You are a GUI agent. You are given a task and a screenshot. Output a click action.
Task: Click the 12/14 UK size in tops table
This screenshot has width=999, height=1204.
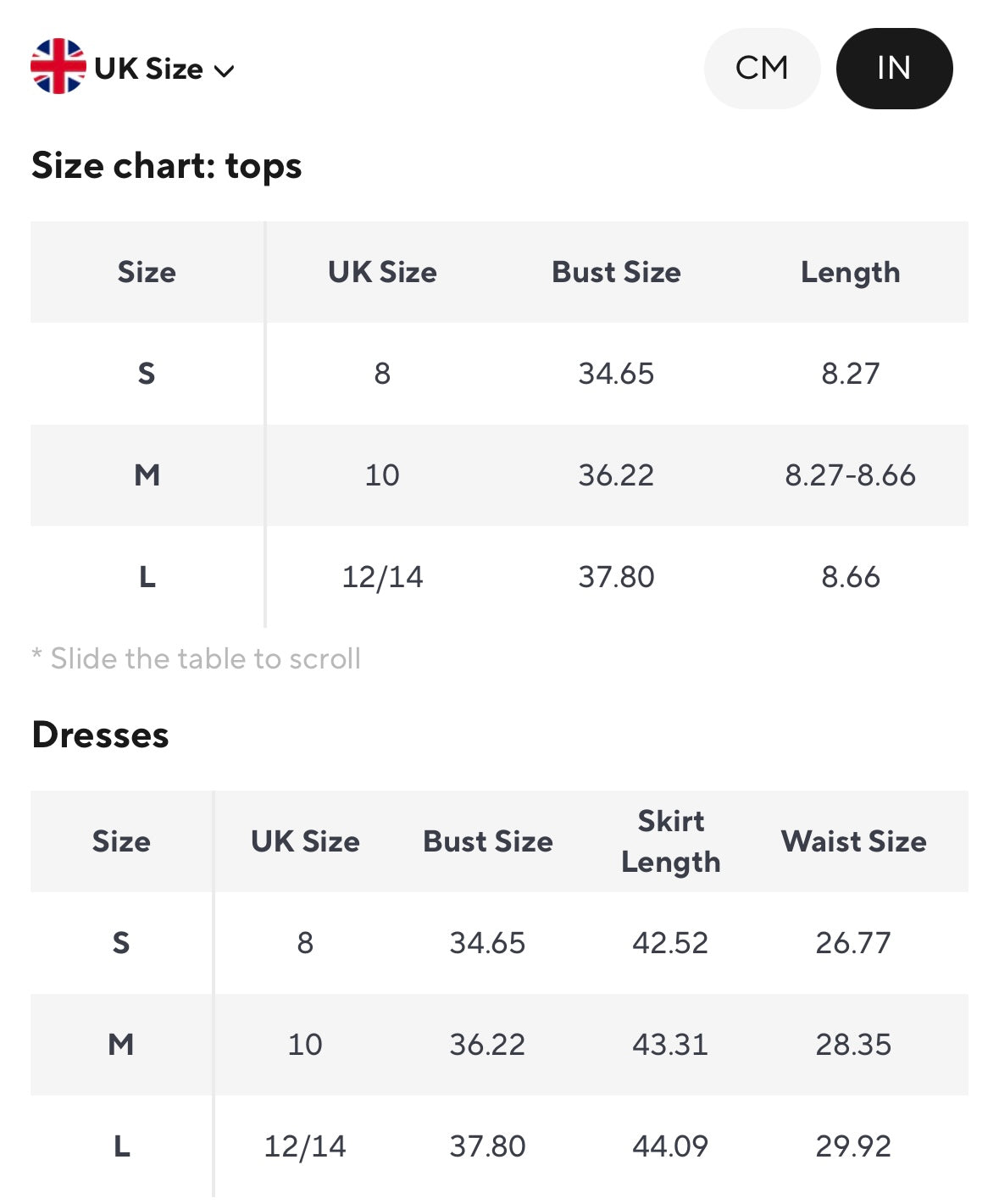(x=382, y=577)
